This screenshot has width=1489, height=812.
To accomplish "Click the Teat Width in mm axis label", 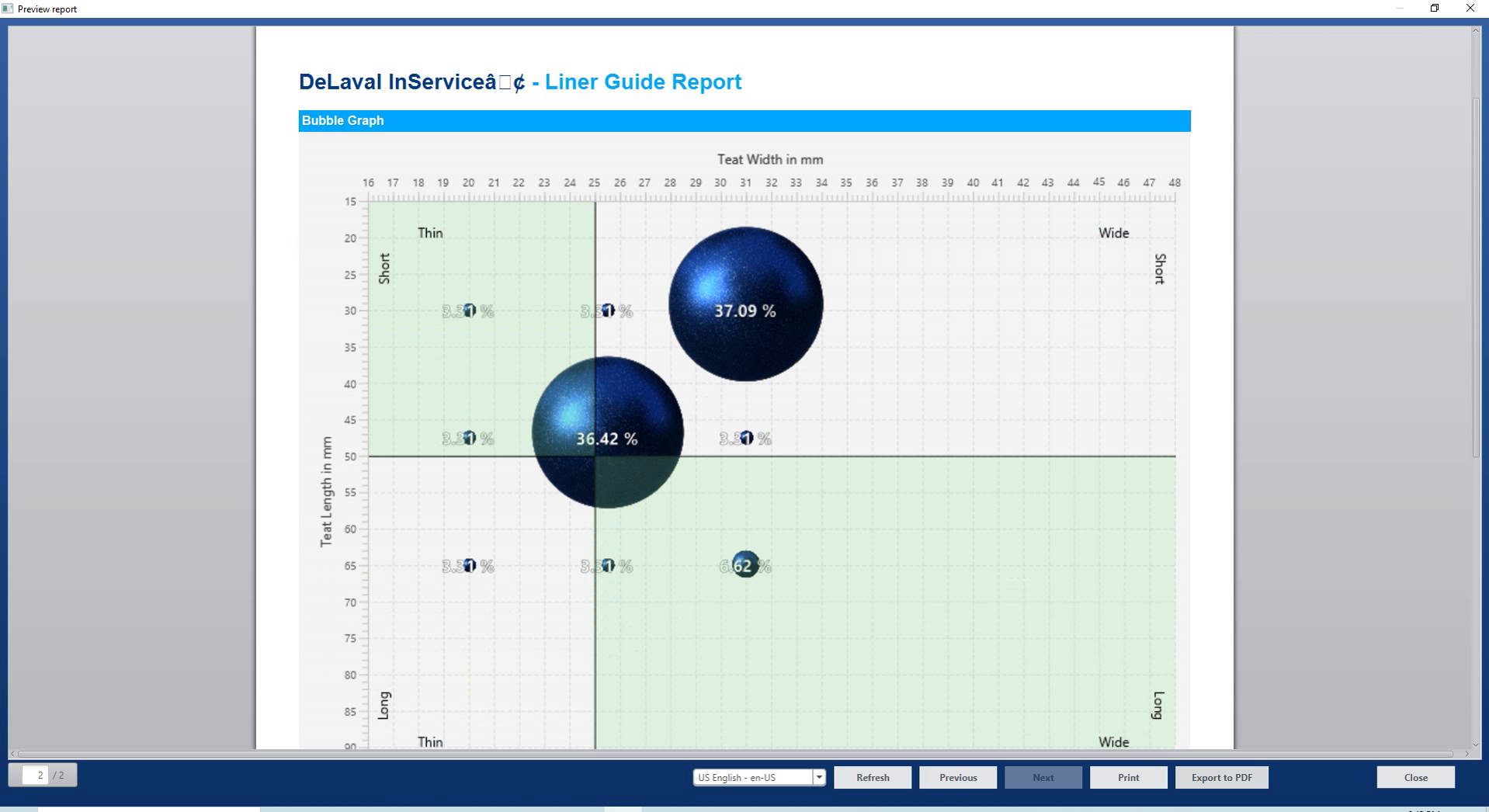I will tap(770, 159).
